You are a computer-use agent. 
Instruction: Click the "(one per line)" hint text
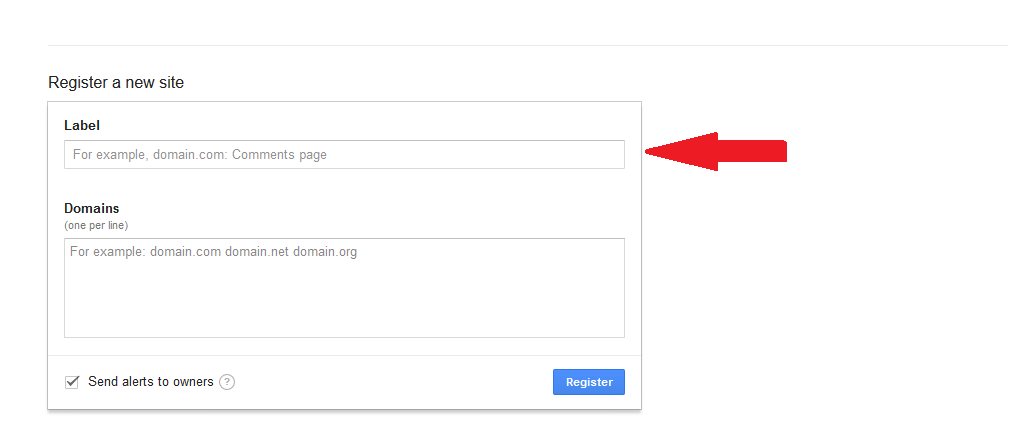96,225
